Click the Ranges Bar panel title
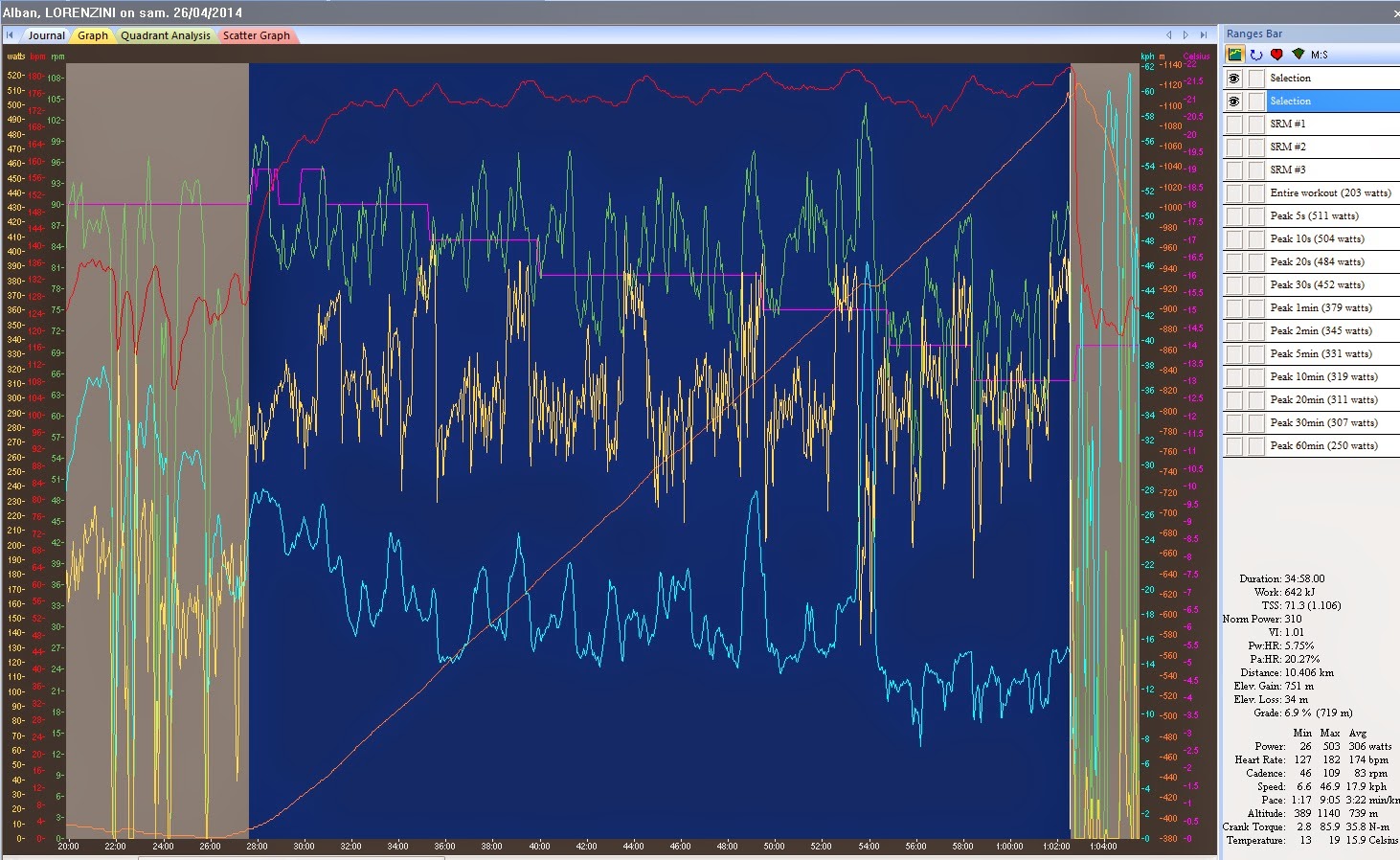The width and height of the screenshot is (1400, 860). tap(1253, 34)
